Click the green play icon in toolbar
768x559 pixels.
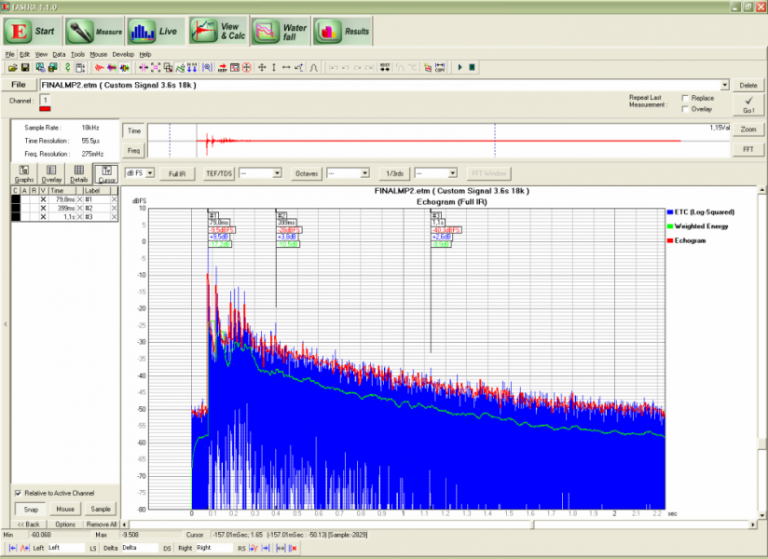[459, 67]
